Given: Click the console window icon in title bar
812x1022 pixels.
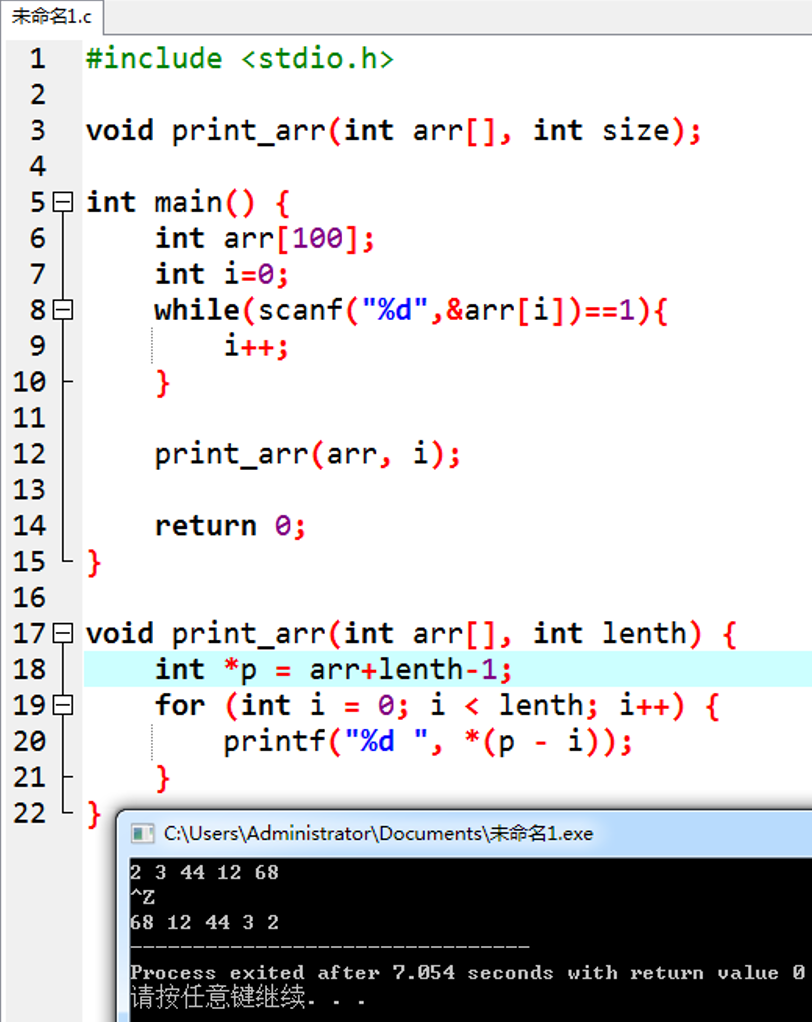Looking at the screenshot, I should 142,834.
